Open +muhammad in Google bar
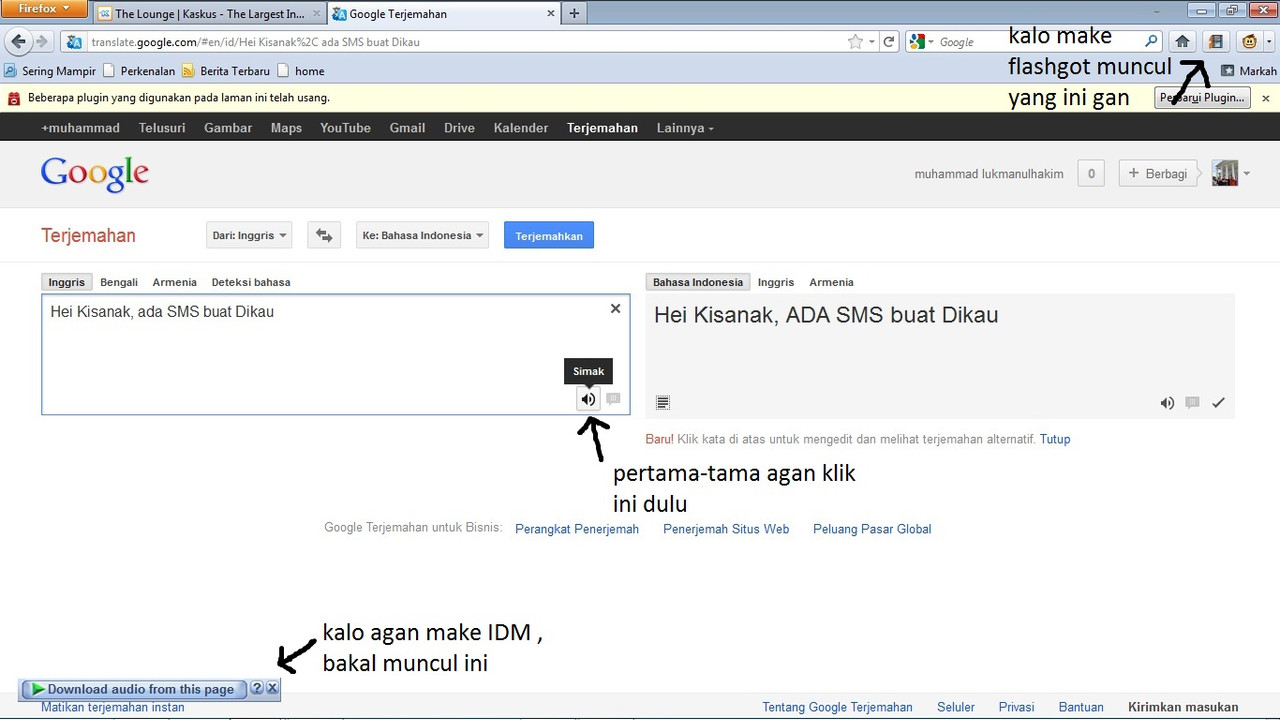Image resolution: width=1280 pixels, height=720 pixels. (x=80, y=128)
